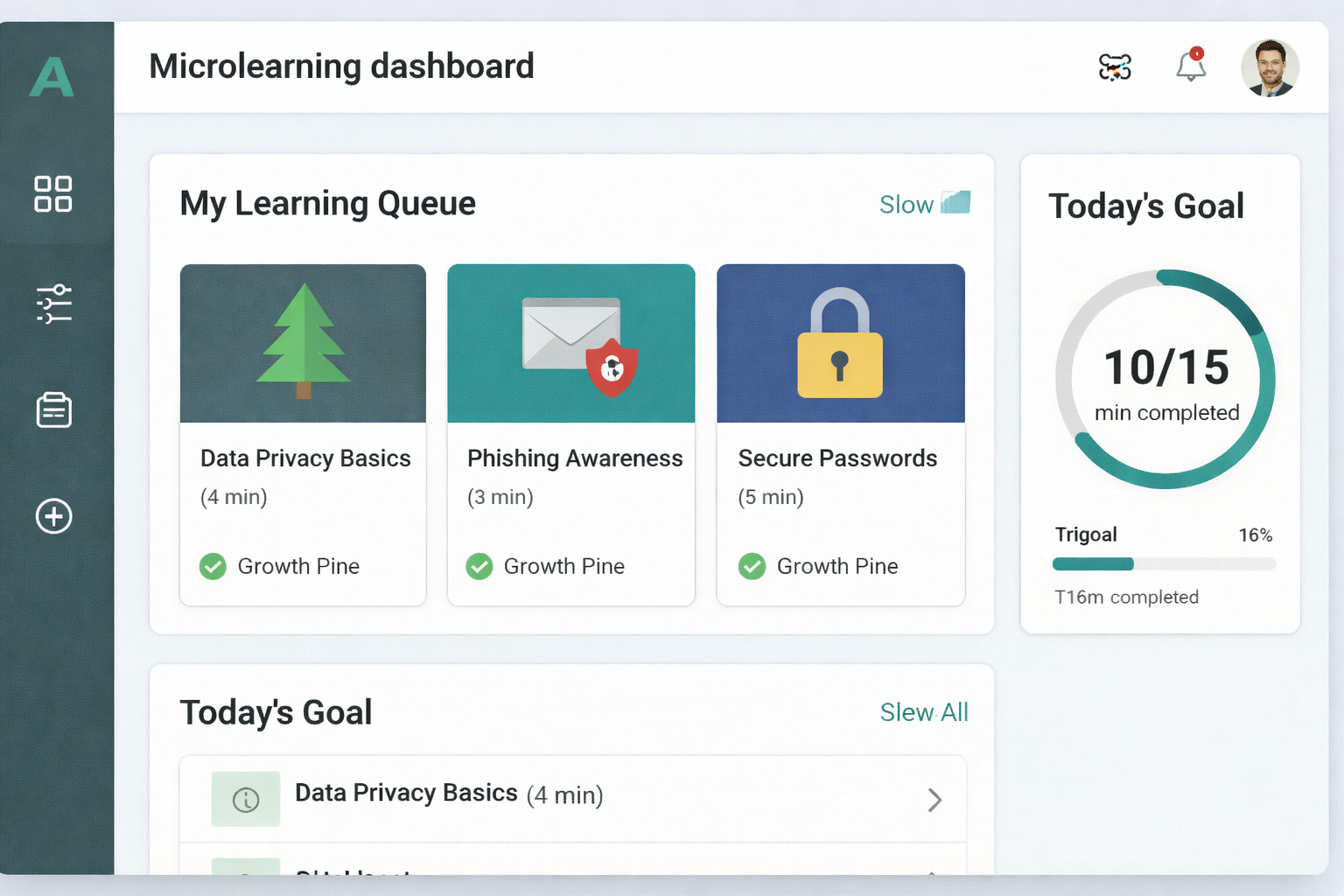Viewport: 1344px width, 896px height.
Task: Toggle the checkmark on Phishing Awareness card
Action: click(479, 567)
